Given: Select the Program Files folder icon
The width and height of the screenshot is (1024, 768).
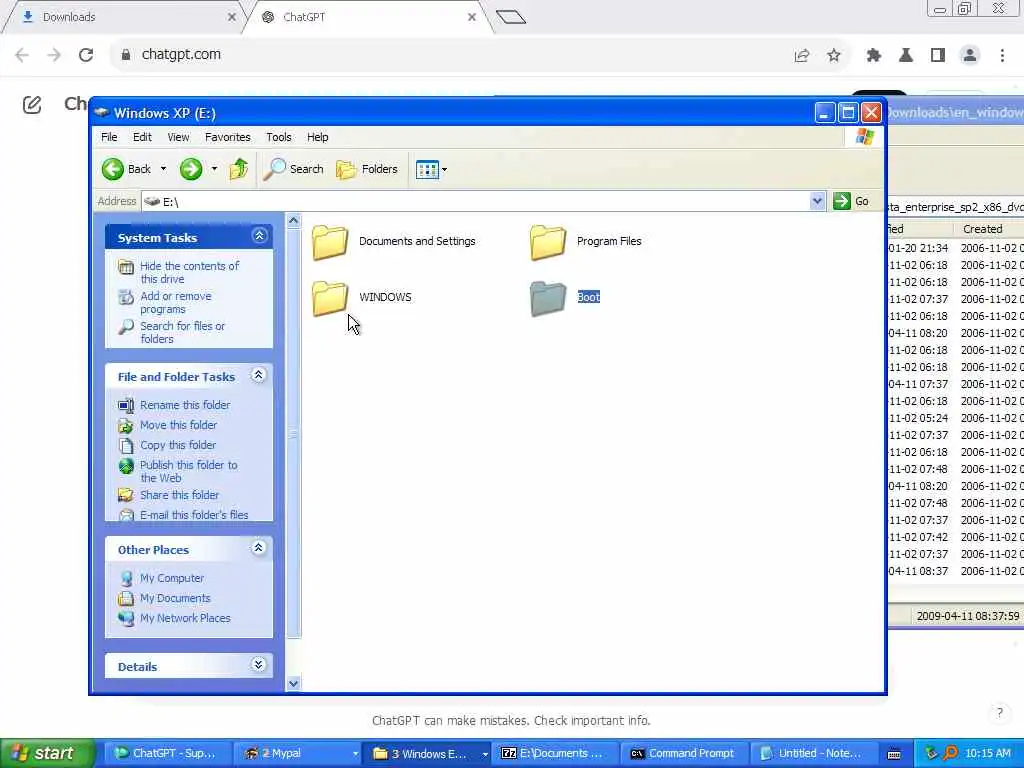Looking at the screenshot, I should 548,242.
